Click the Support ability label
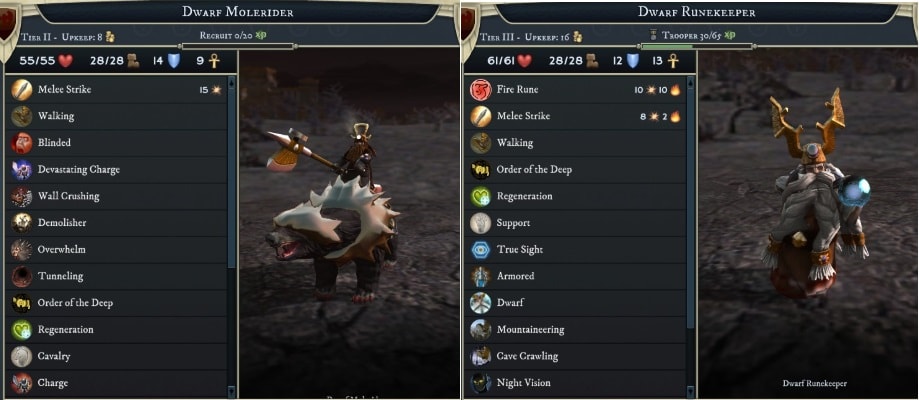This screenshot has width=919, height=400. [513, 223]
